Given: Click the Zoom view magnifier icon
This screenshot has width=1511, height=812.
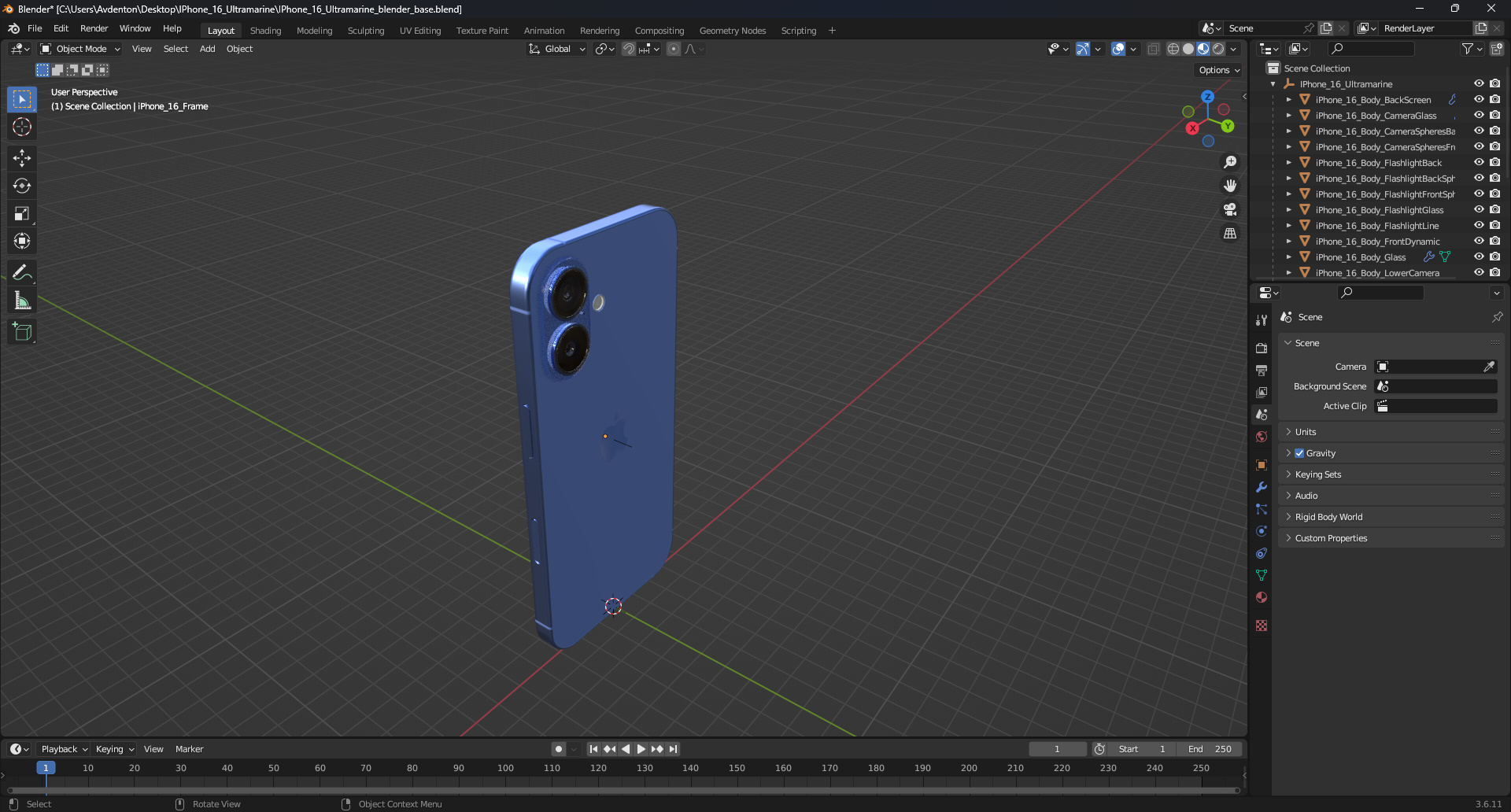Looking at the screenshot, I should click(x=1230, y=162).
